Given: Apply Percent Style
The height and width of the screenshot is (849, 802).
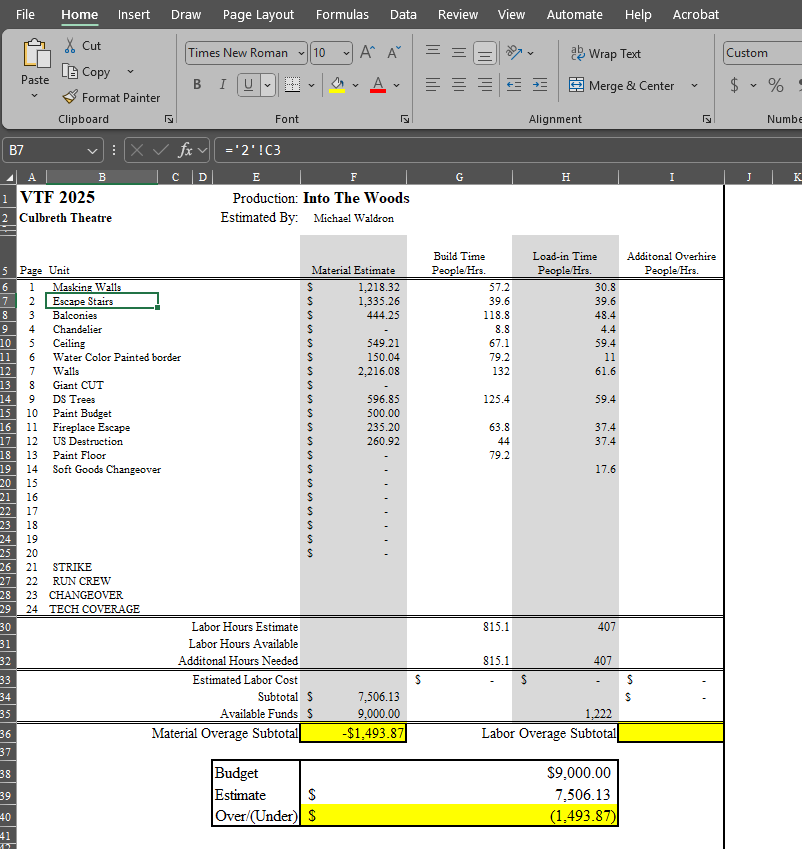Looking at the screenshot, I should point(775,84).
